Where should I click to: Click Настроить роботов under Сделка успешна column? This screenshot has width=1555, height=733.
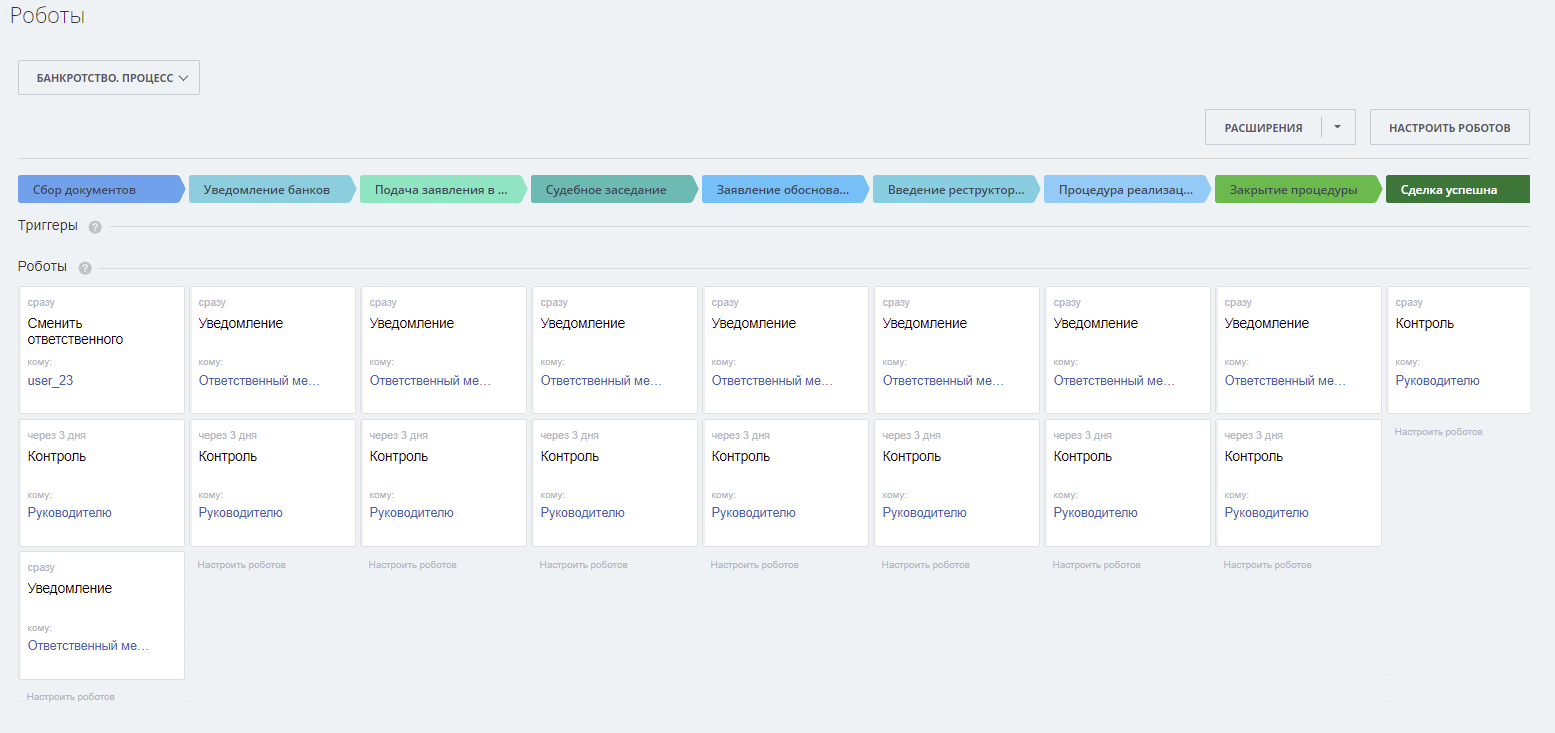(1438, 432)
